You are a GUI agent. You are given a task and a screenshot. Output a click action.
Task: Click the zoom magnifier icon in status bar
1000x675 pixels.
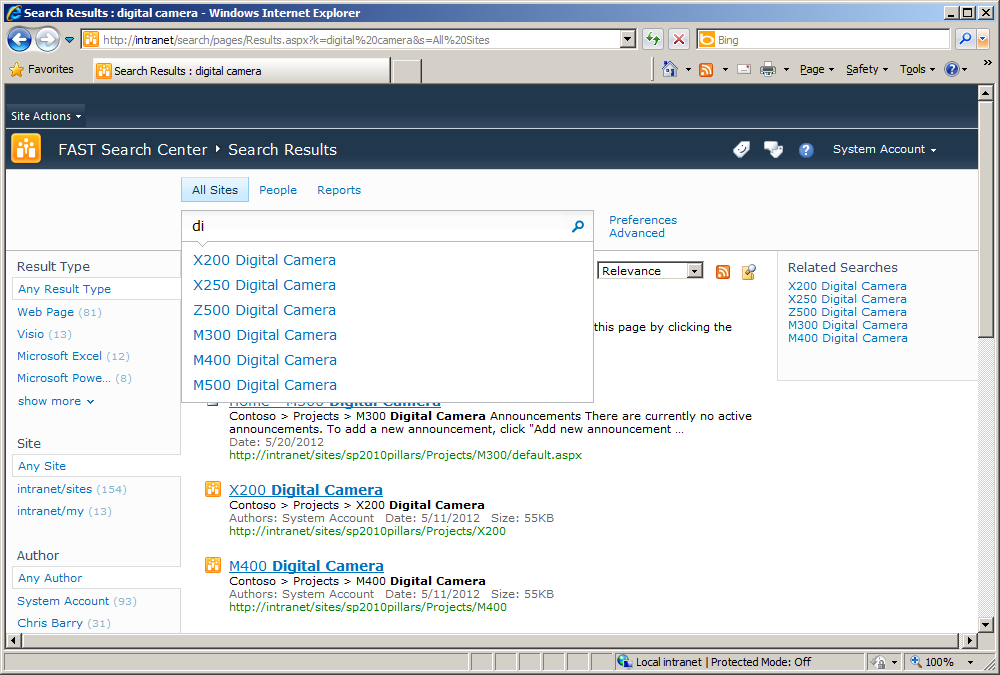(x=916, y=662)
